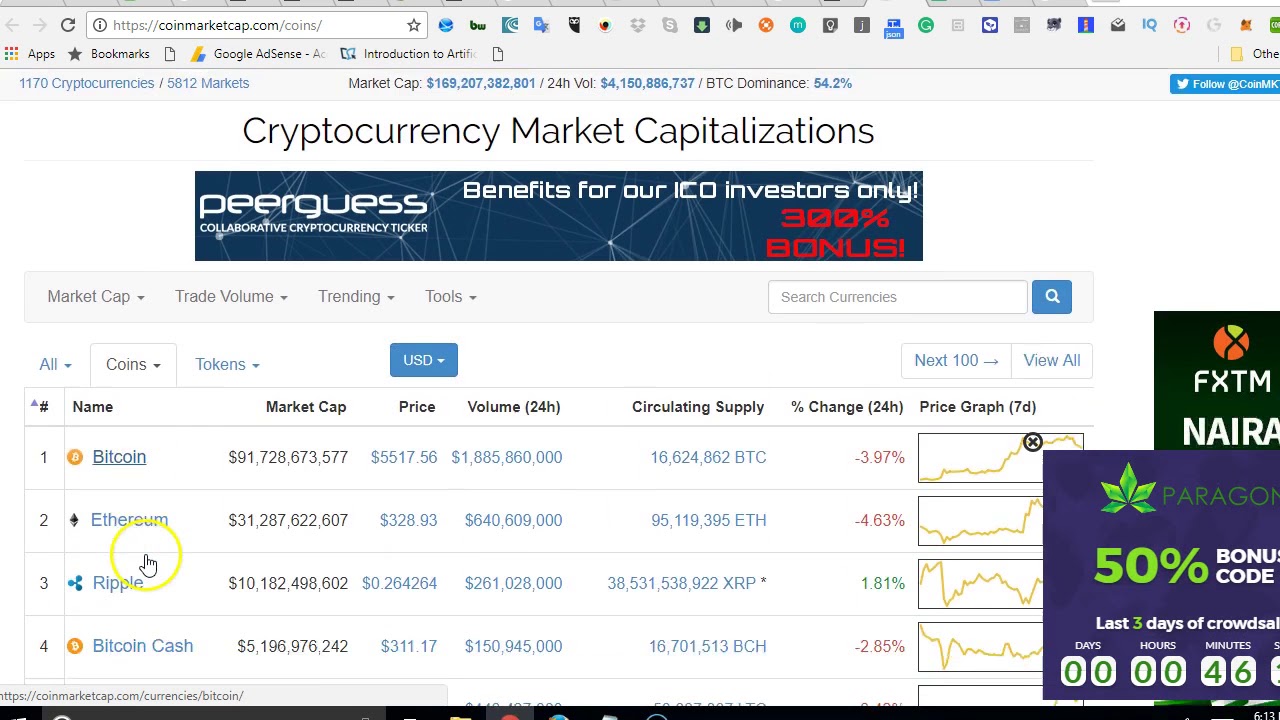The image size is (1280, 720).
Task: Open the Trending dropdown
Action: (356, 297)
